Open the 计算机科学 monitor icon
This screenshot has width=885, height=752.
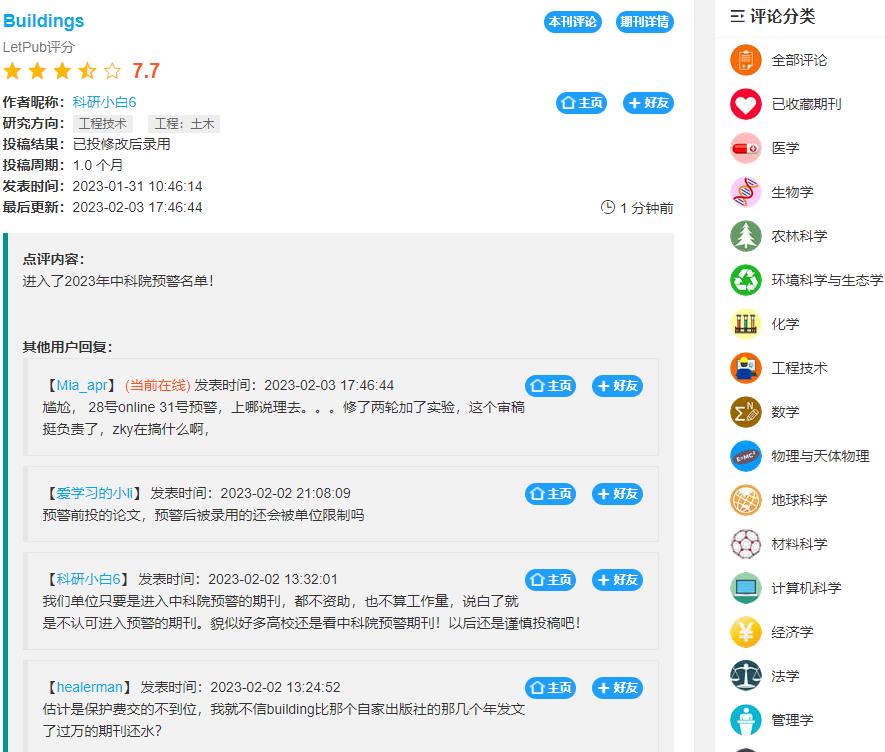tap(746, 588)
